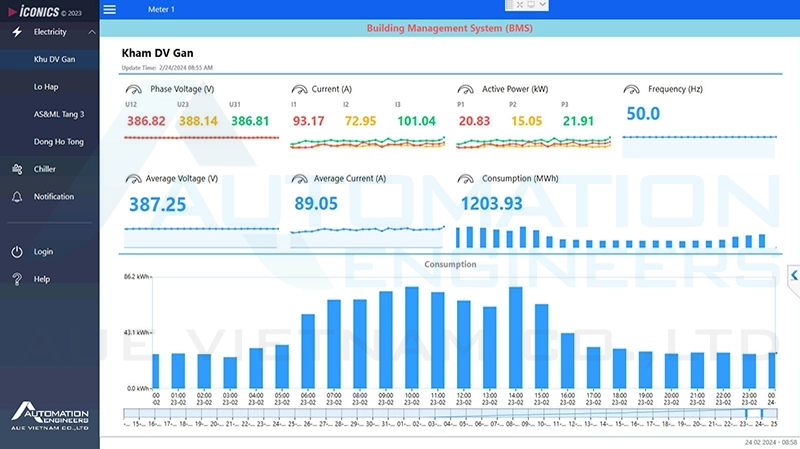Click the timeline range slider below chart
Viewport: 800px width, 449px height.
(x=450, y=414)
